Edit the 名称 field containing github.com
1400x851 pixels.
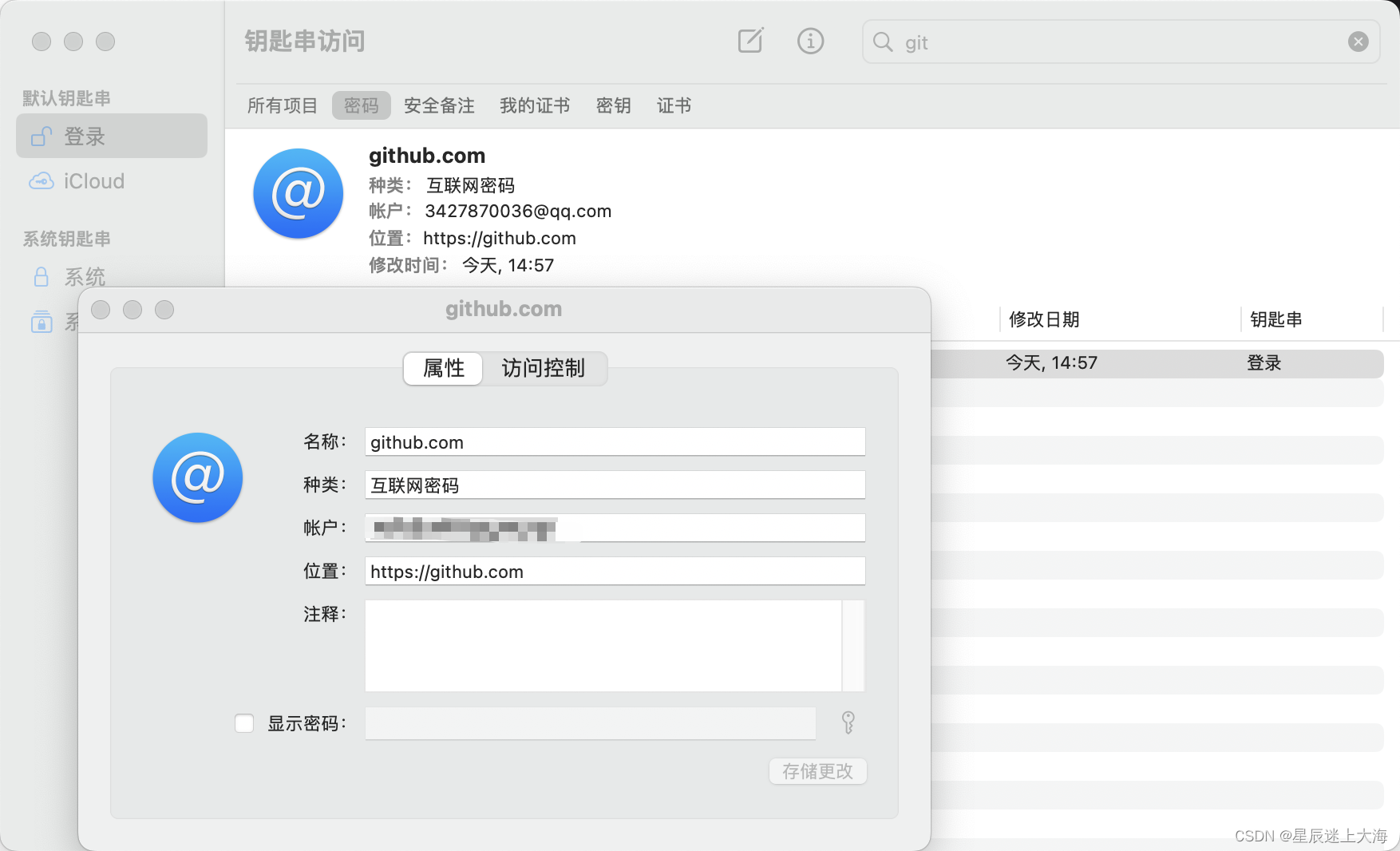(615, 442)
